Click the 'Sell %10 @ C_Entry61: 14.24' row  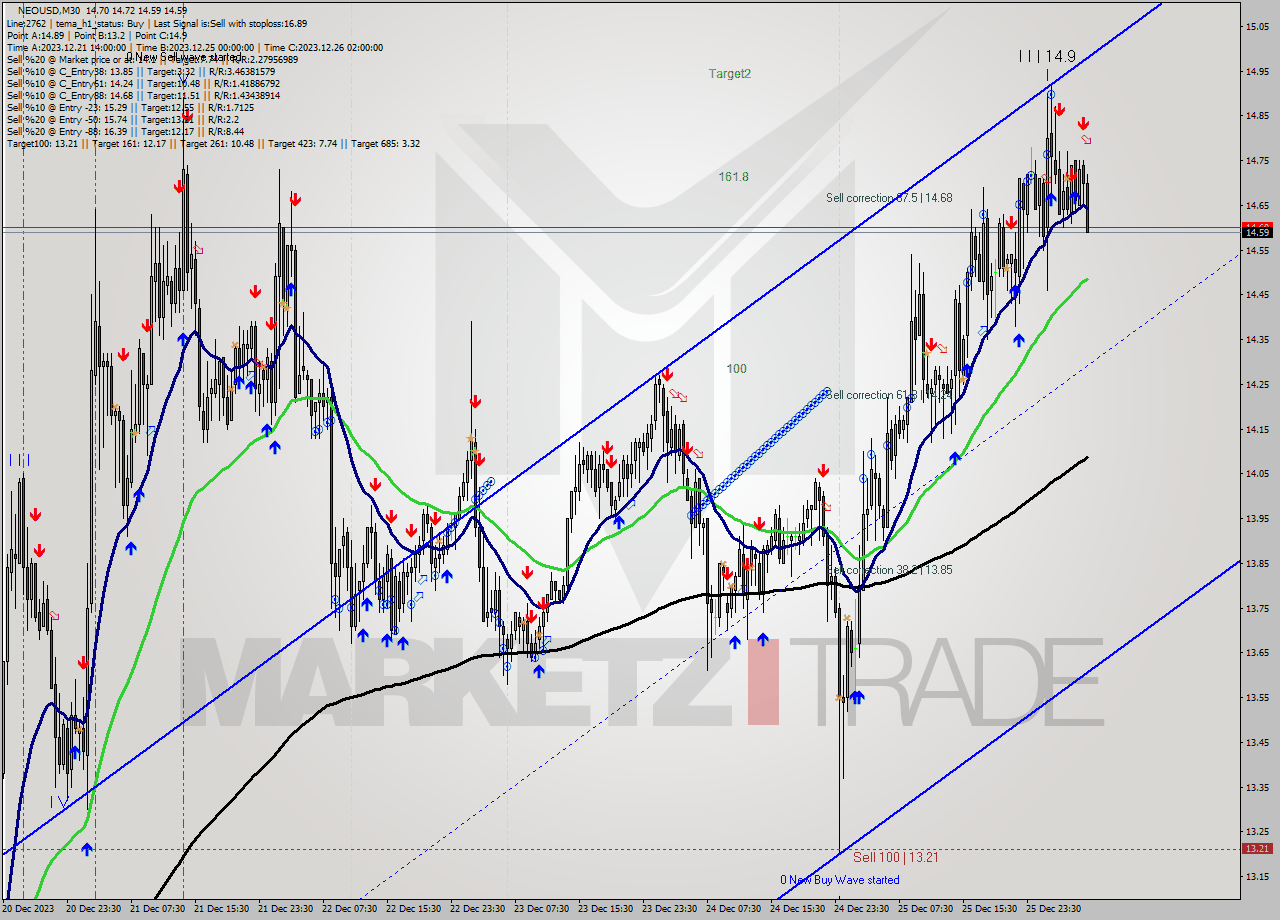tap(143, 83)
